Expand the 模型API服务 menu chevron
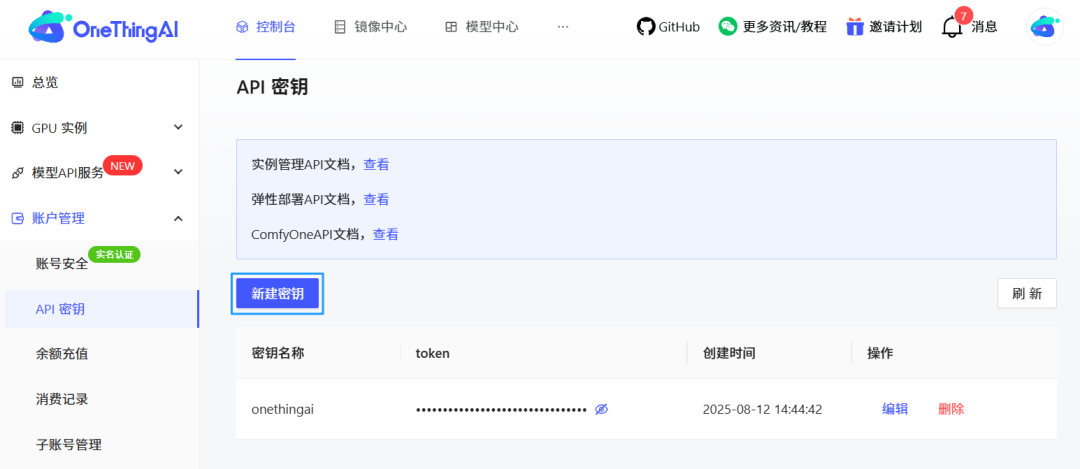This screenshot has width=1080, height=469. coord(178,172)
